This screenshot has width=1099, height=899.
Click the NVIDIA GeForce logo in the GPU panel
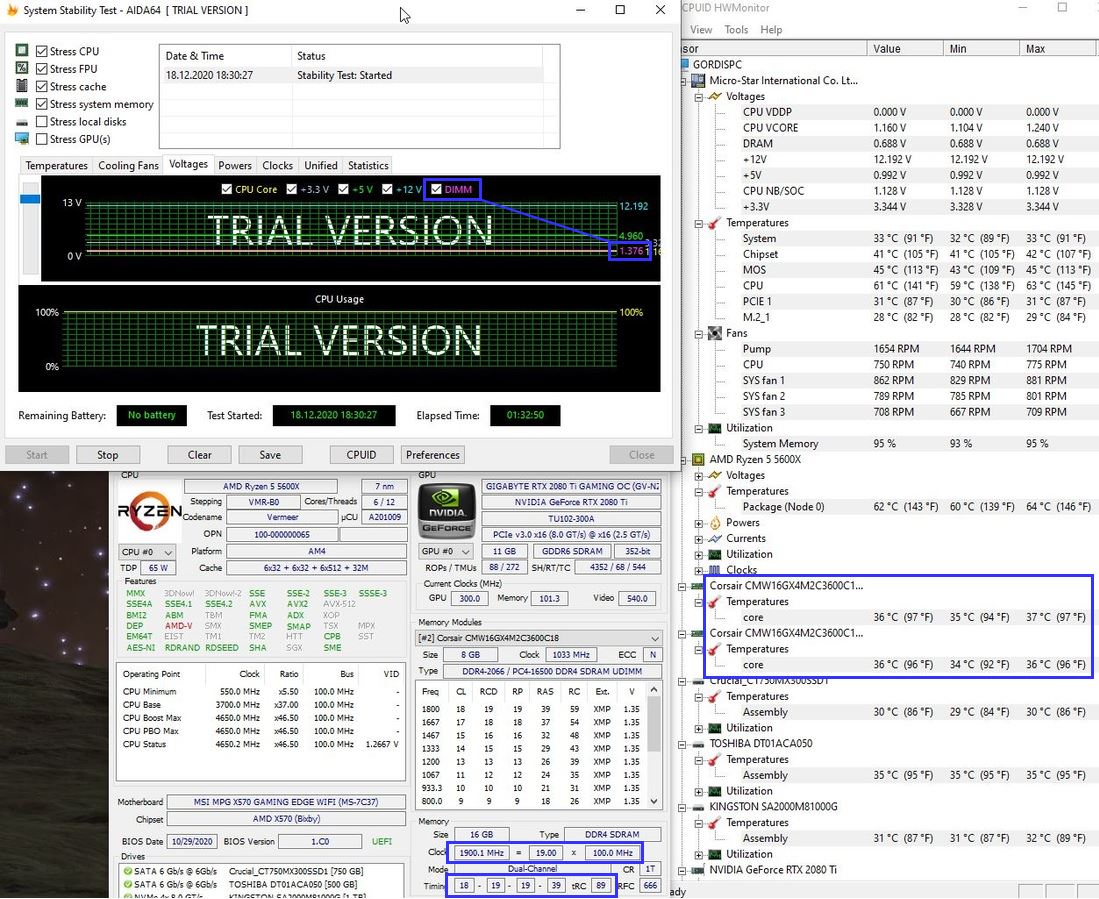click(446, 509)
